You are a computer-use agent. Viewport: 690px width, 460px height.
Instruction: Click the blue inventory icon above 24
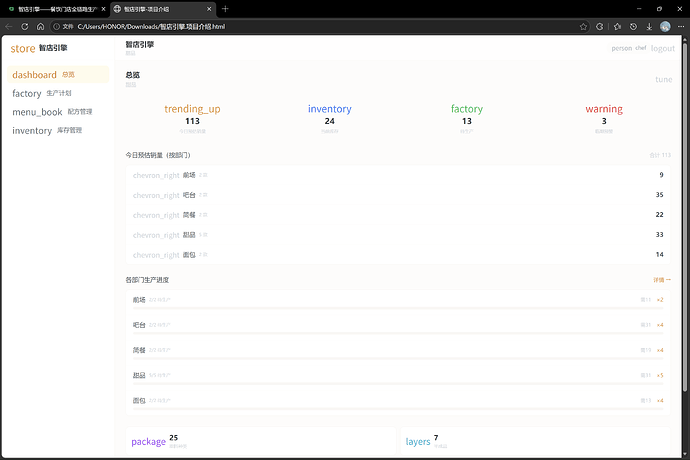click(330, 109)
